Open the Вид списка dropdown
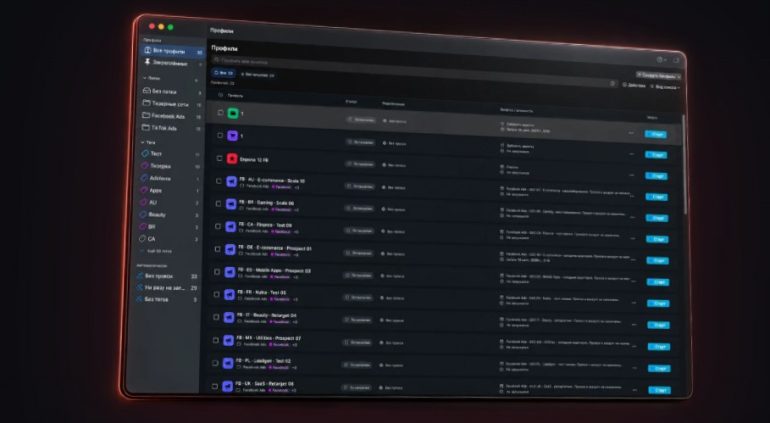 click(665, 87)
